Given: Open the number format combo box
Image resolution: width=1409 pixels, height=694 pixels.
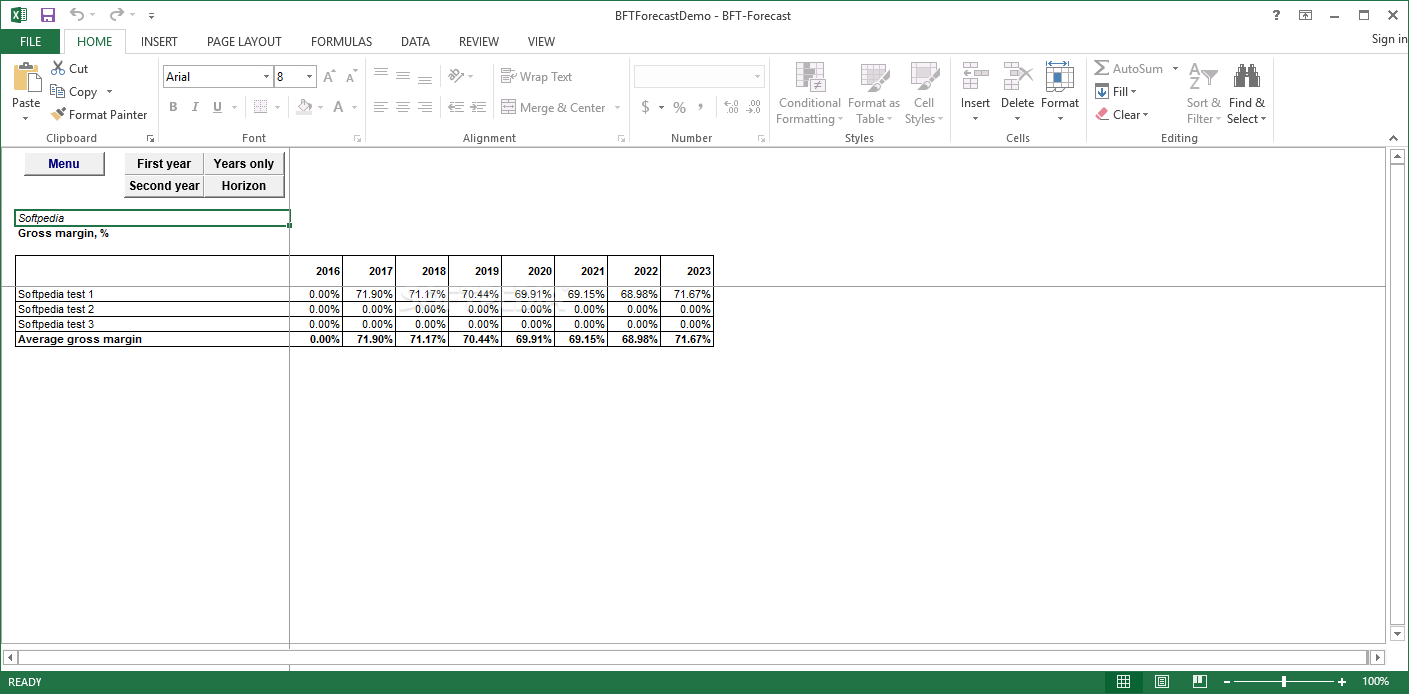Looking at the screenshot, I should click(699, 77).
